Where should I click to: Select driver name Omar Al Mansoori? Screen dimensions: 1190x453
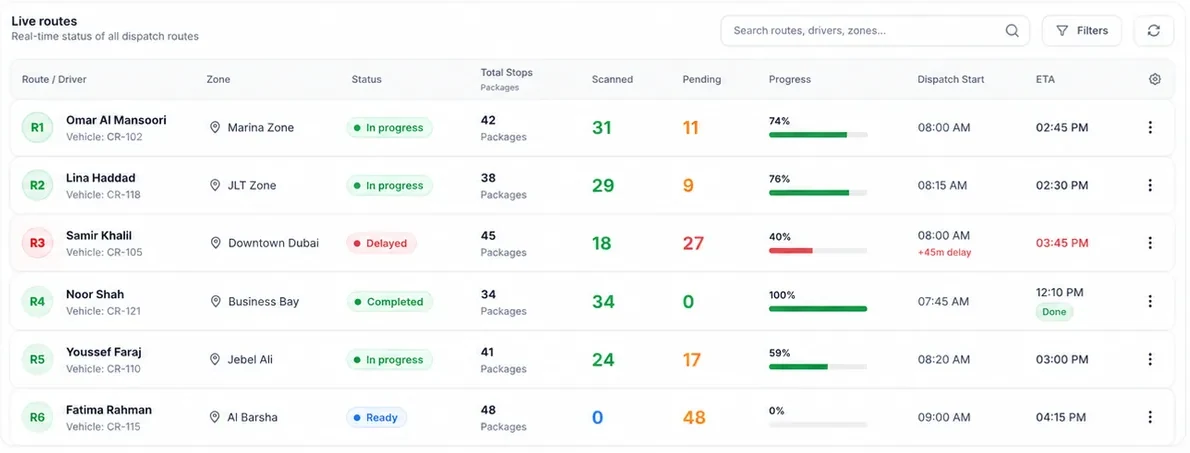116,120
